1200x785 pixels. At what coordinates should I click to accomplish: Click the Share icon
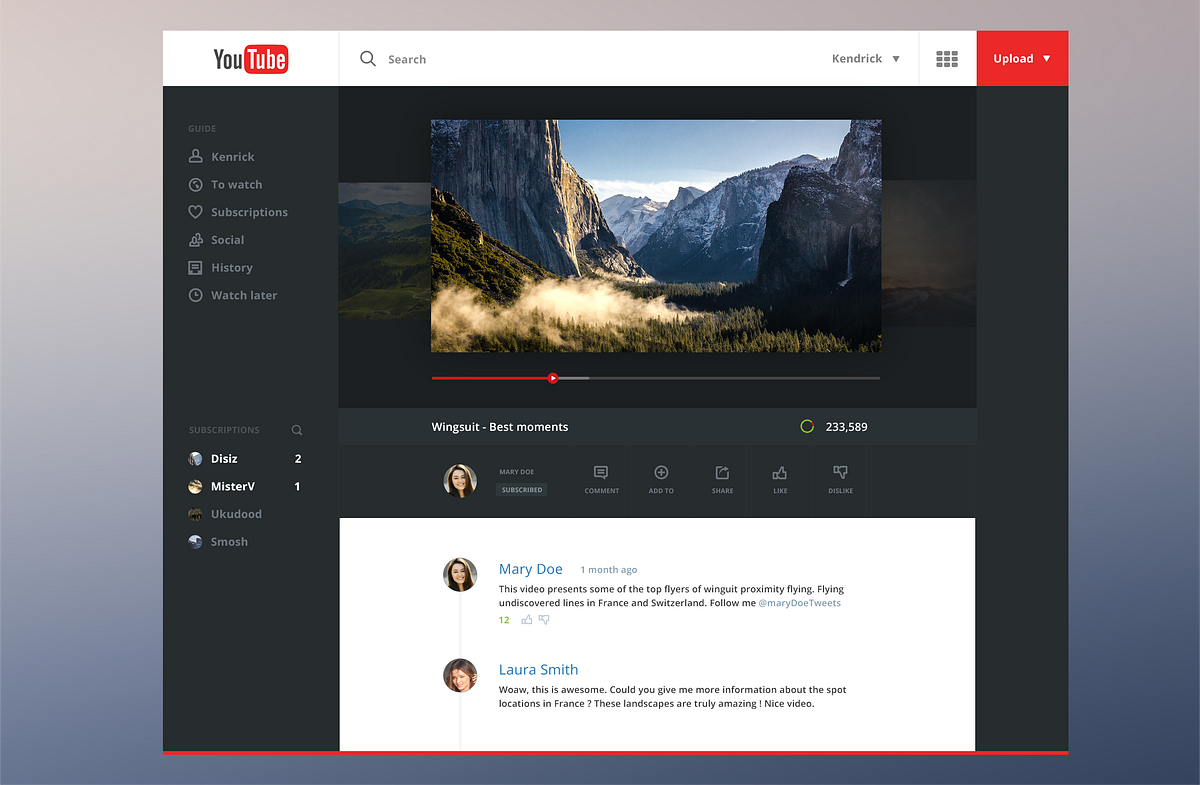722,473
